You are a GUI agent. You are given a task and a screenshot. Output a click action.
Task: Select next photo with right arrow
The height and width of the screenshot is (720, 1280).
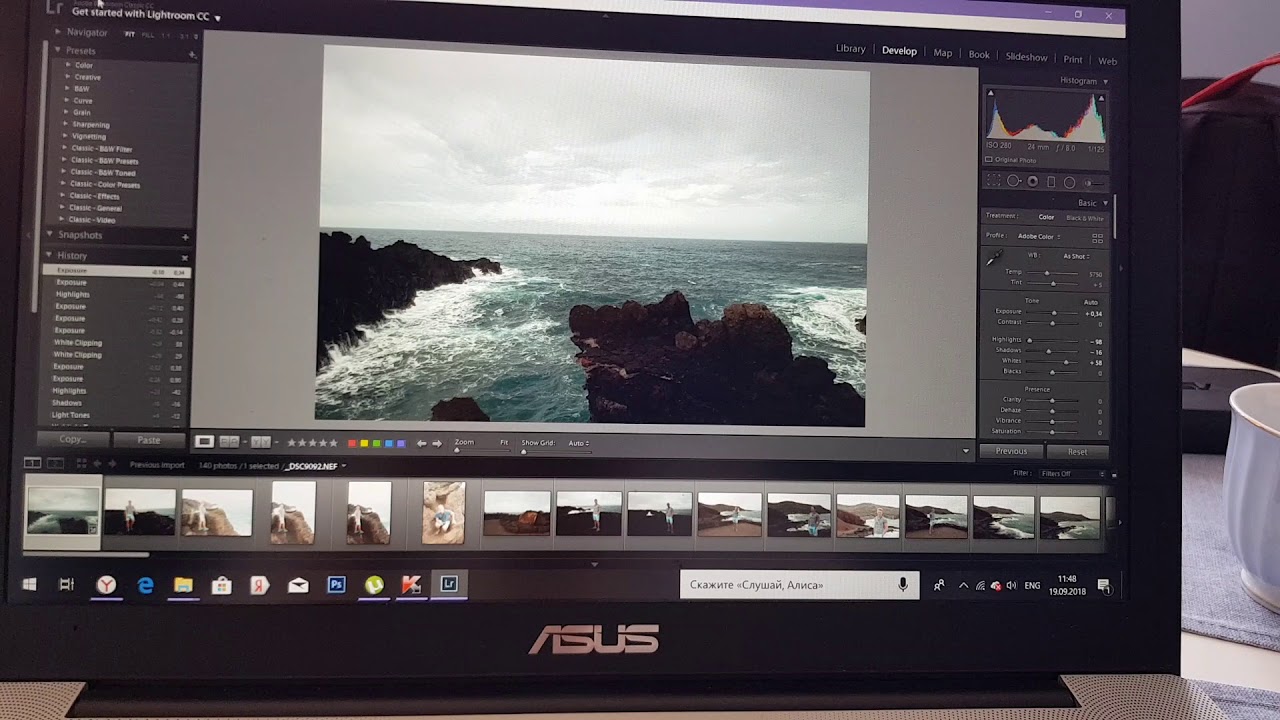coord(437,442)
